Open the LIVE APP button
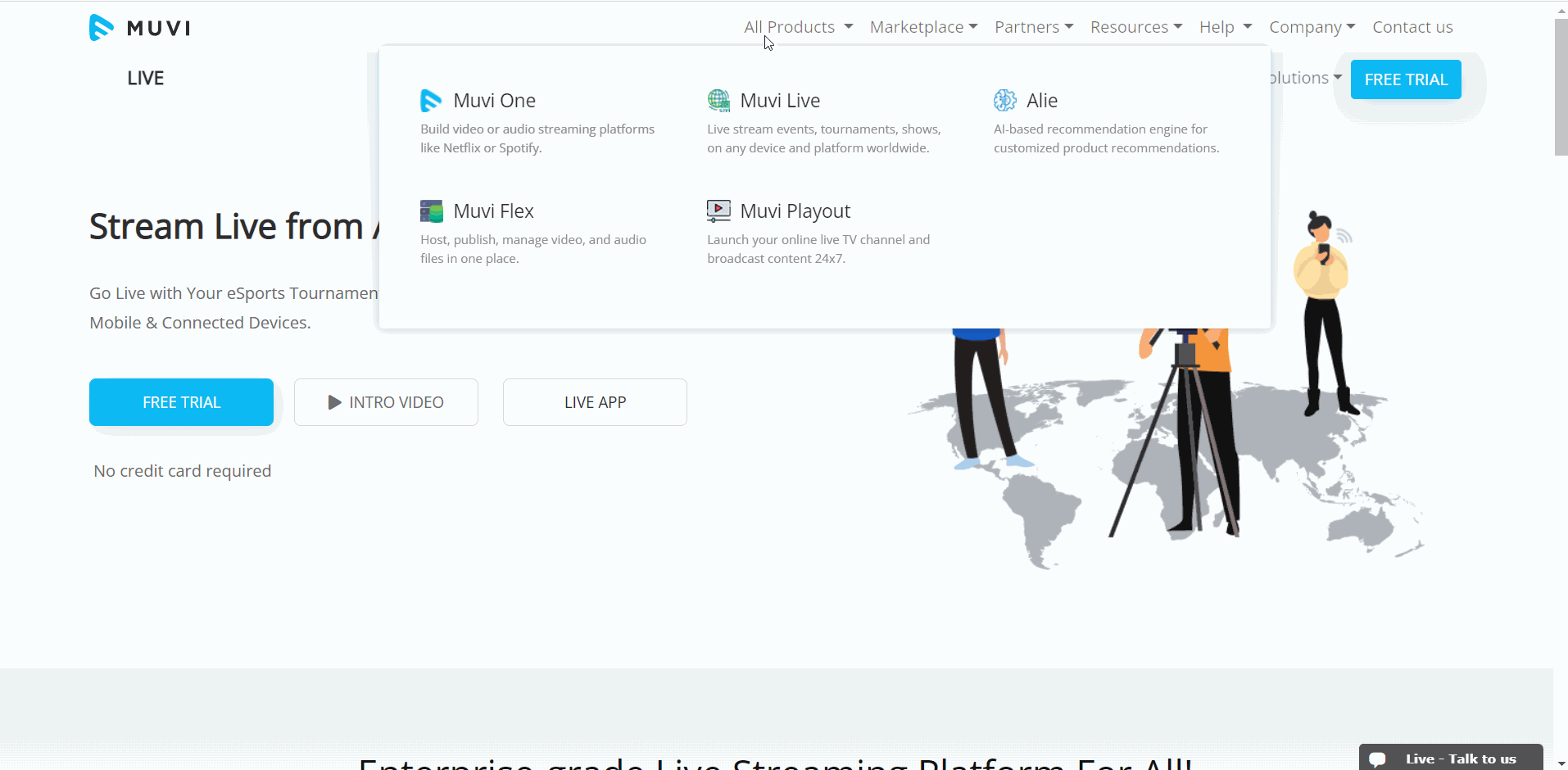Image resolution: width=1568 pixels, height=770 pixels. pyautogui.click(x=595, y=402)
